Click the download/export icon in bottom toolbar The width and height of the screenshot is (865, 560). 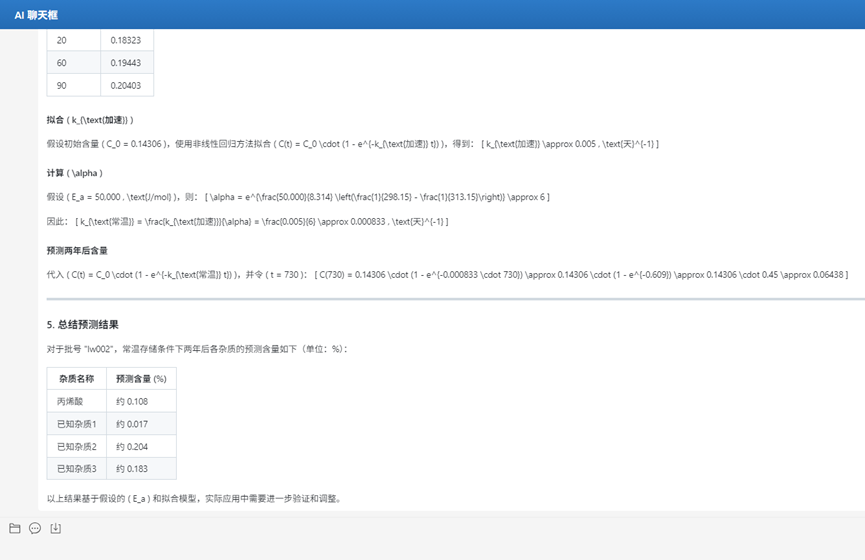56,528
